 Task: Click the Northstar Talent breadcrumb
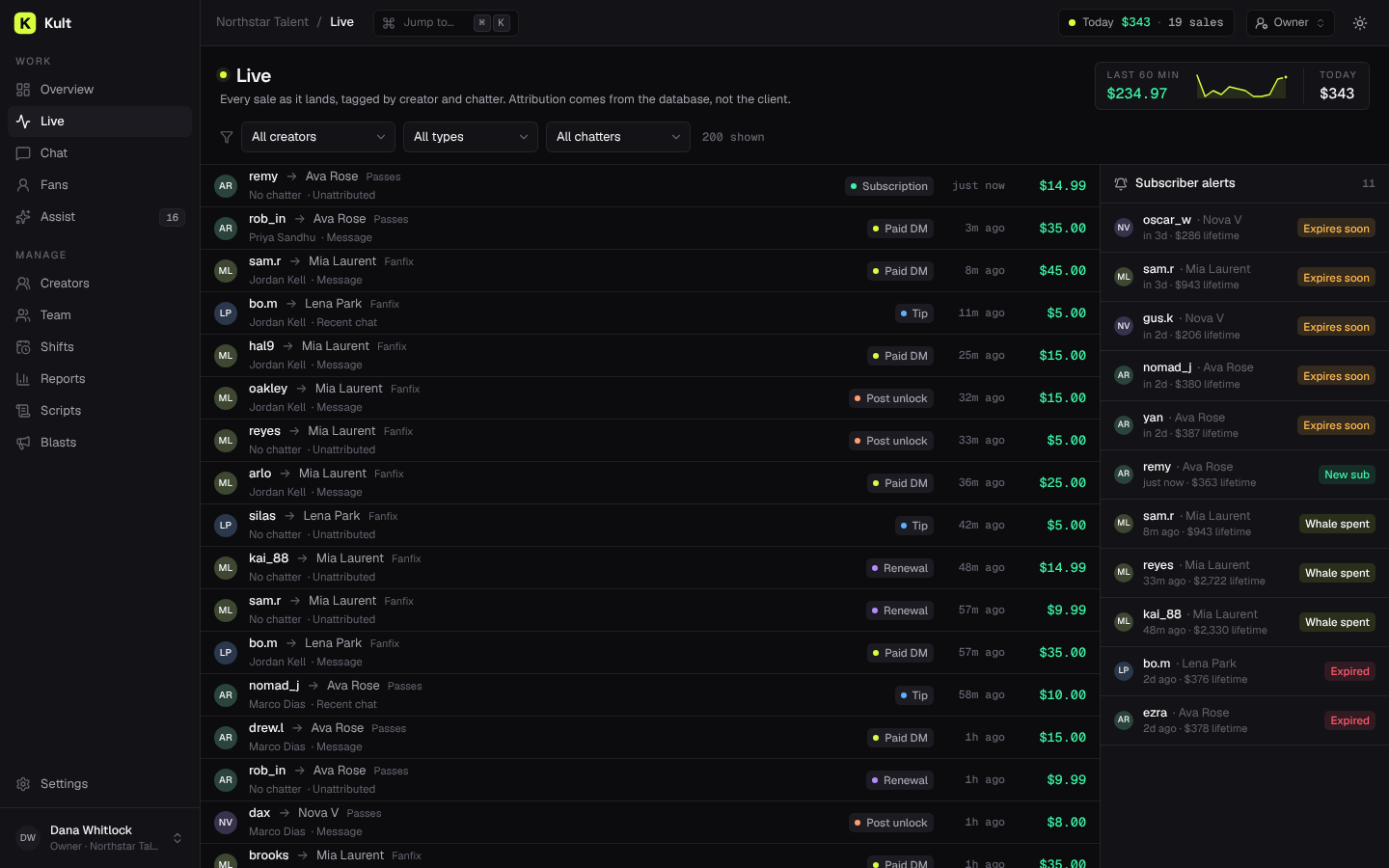tap(262, 22)
